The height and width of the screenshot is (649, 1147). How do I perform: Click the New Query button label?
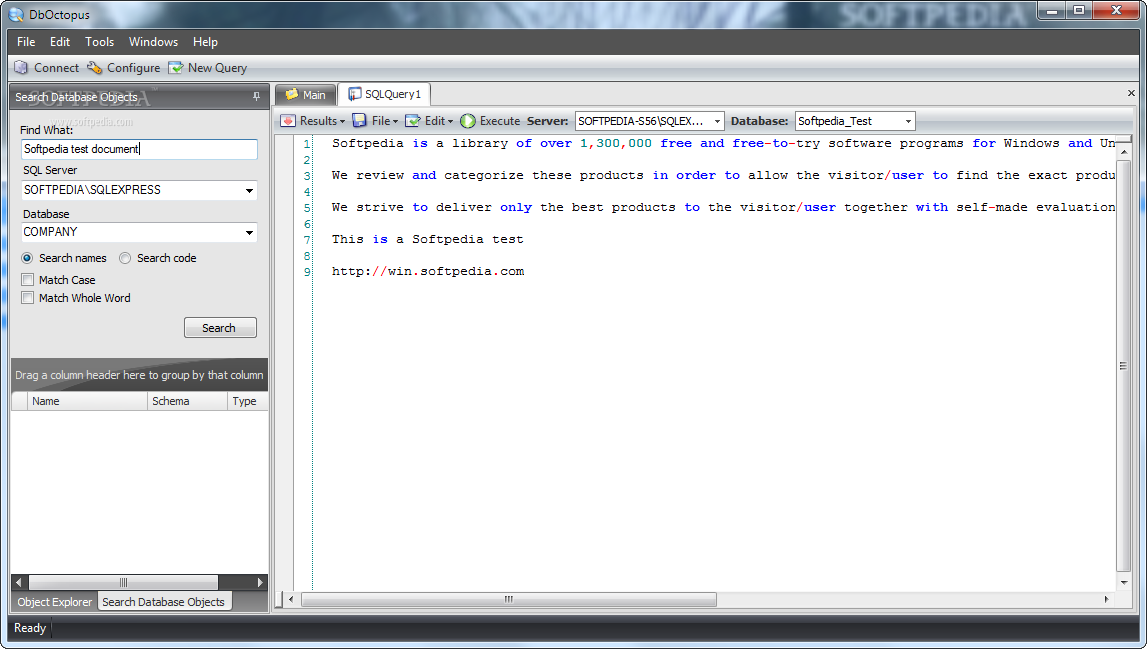(217, 67)
